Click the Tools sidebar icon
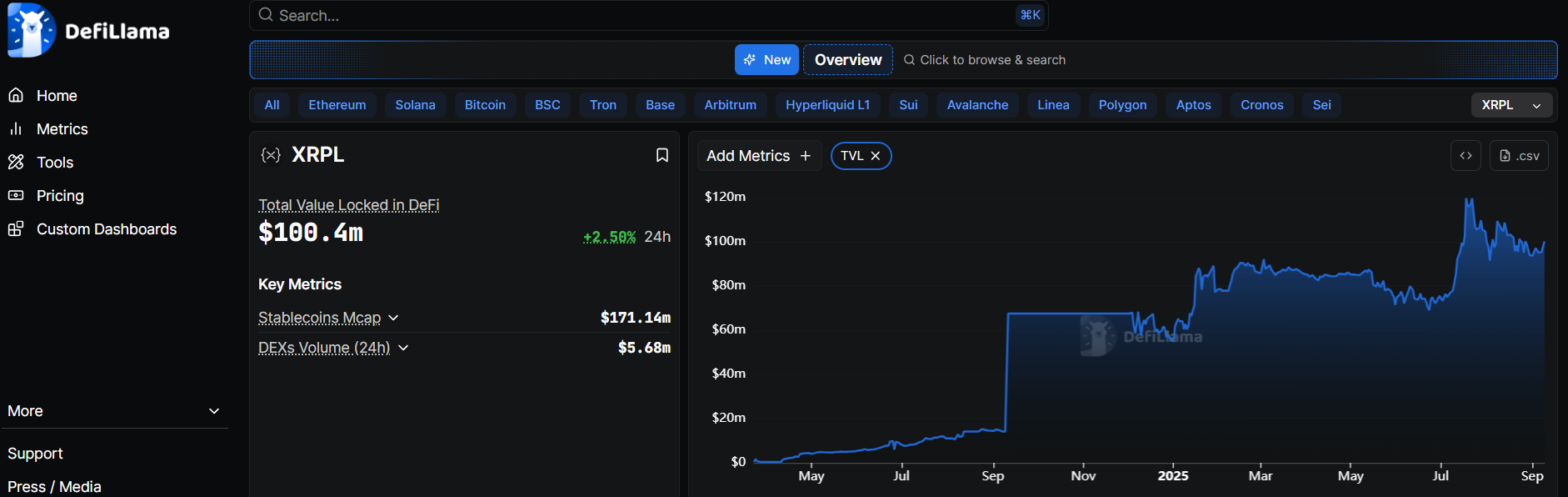The image size is (1568, 497). coord(16,162)
